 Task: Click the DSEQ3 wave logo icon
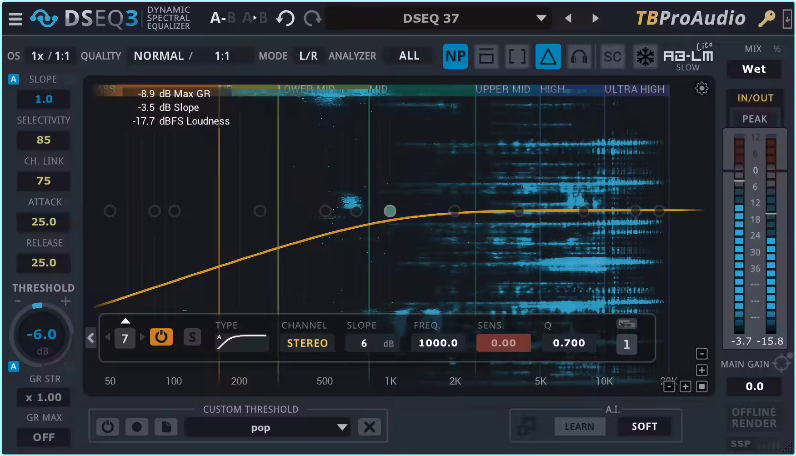[44, 19]
